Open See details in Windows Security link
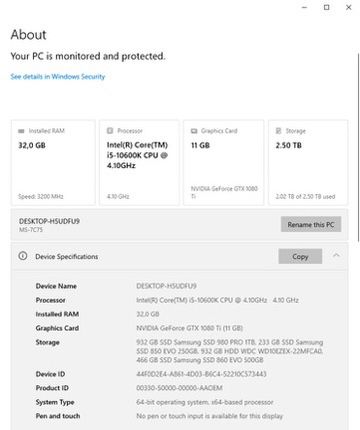Image resolution: width=360 pixels, height=430 pixels. click(x=58, y=77)
